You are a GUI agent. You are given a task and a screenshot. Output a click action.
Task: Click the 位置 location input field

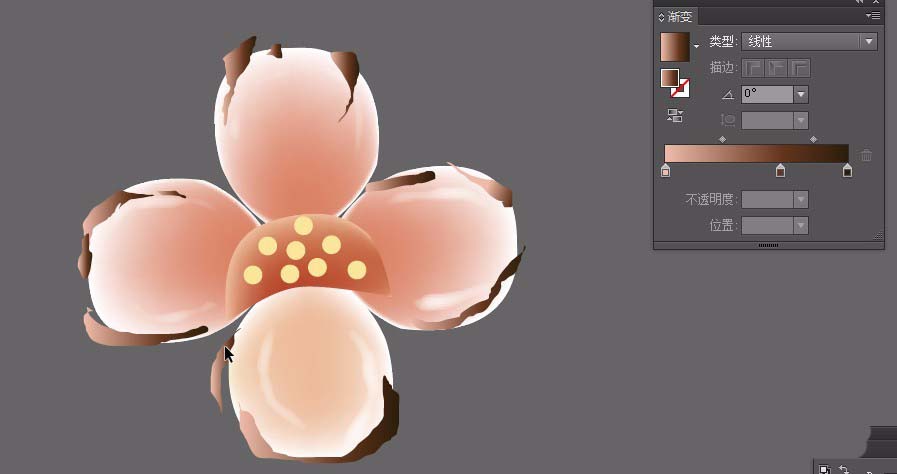coord(767,225)
